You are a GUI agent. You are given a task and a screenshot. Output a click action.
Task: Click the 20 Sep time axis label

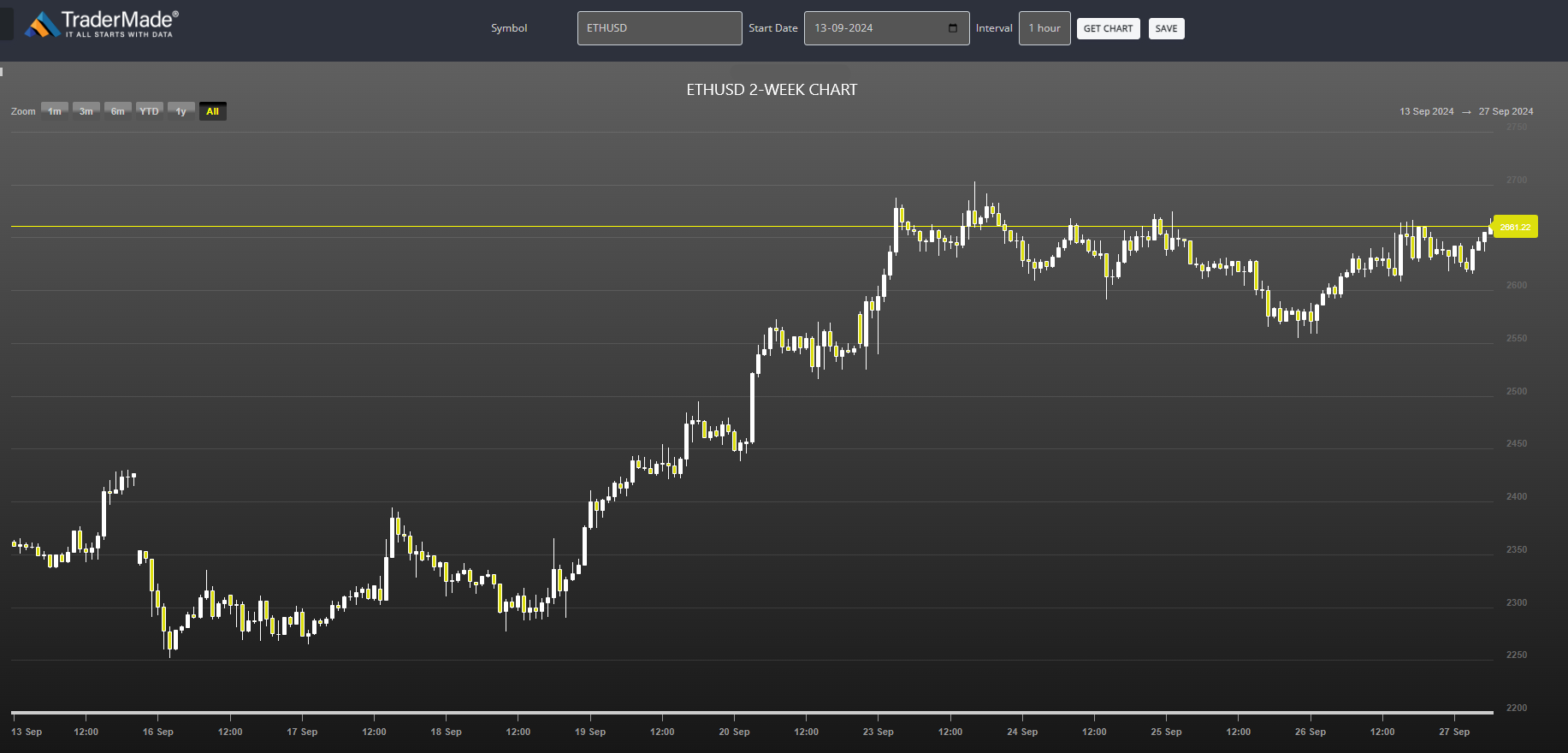(734, 732)
